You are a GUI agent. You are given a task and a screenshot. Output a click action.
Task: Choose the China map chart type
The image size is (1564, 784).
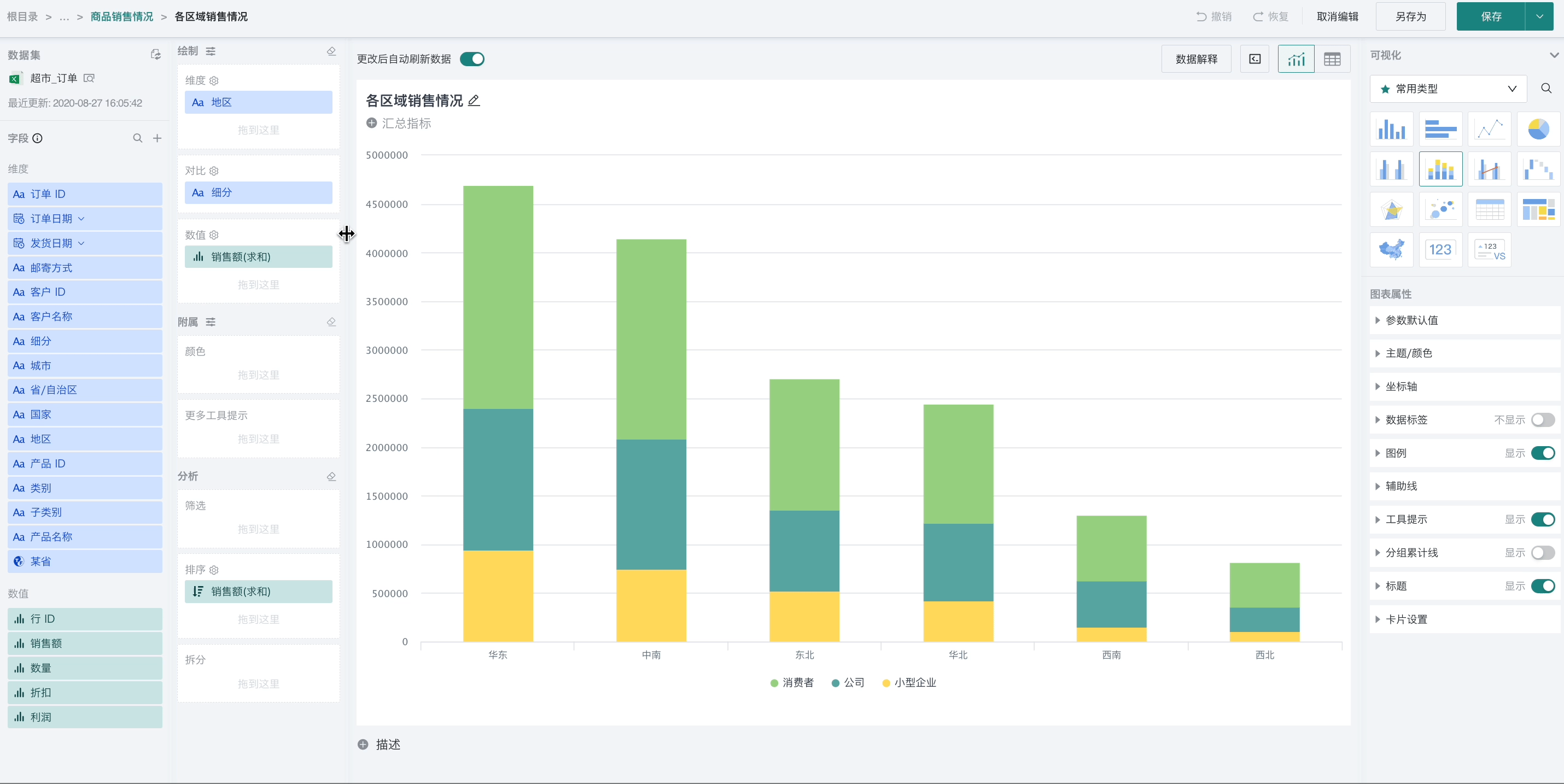pyautogui.click(x=1391, y=249)
